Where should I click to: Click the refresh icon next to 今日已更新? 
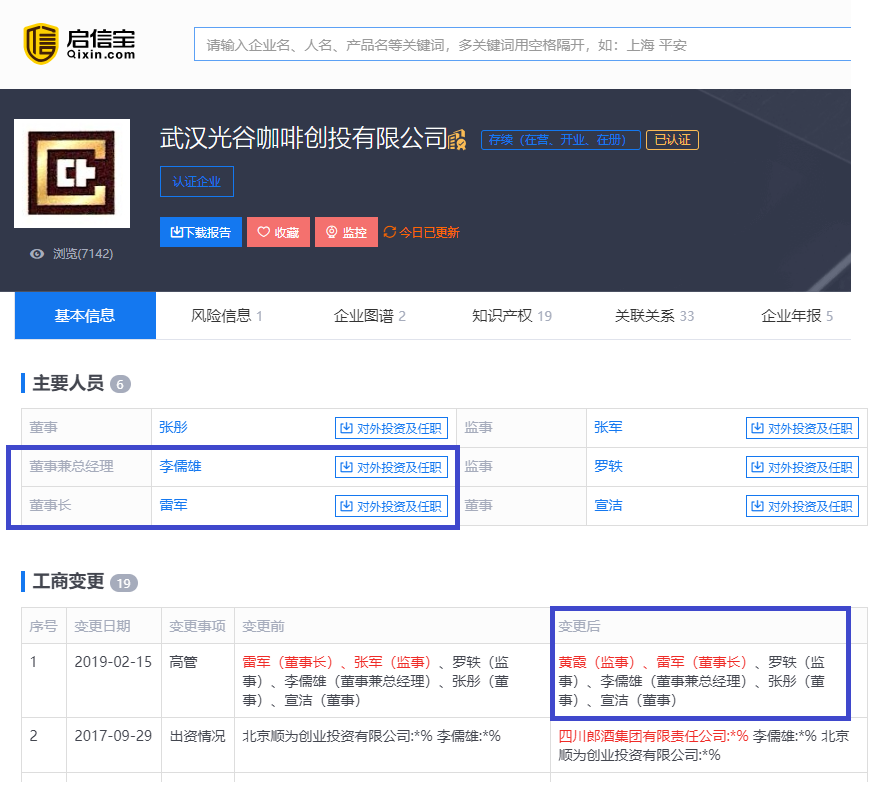pyautogui.click(x=390, y=232)
